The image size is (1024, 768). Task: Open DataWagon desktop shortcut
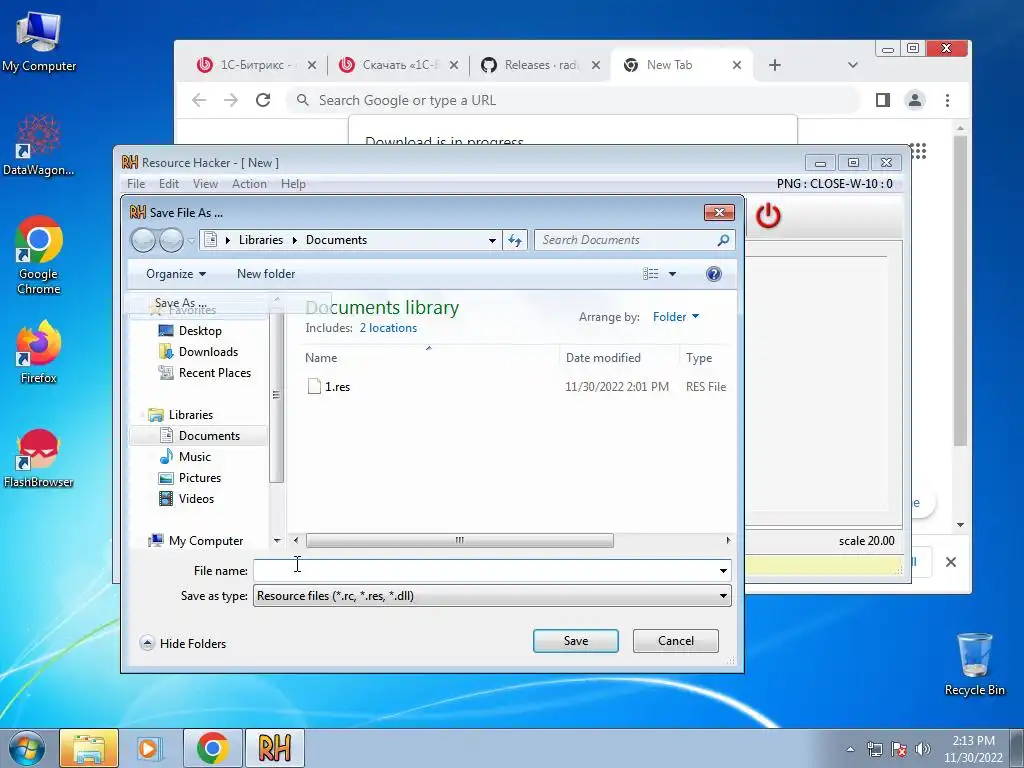pos(39,145)
